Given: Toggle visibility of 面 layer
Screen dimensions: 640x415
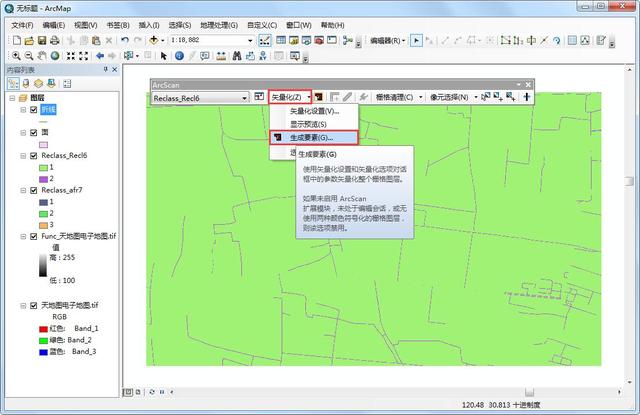Looking at the screenshot, I should click(x=34, y=133).
